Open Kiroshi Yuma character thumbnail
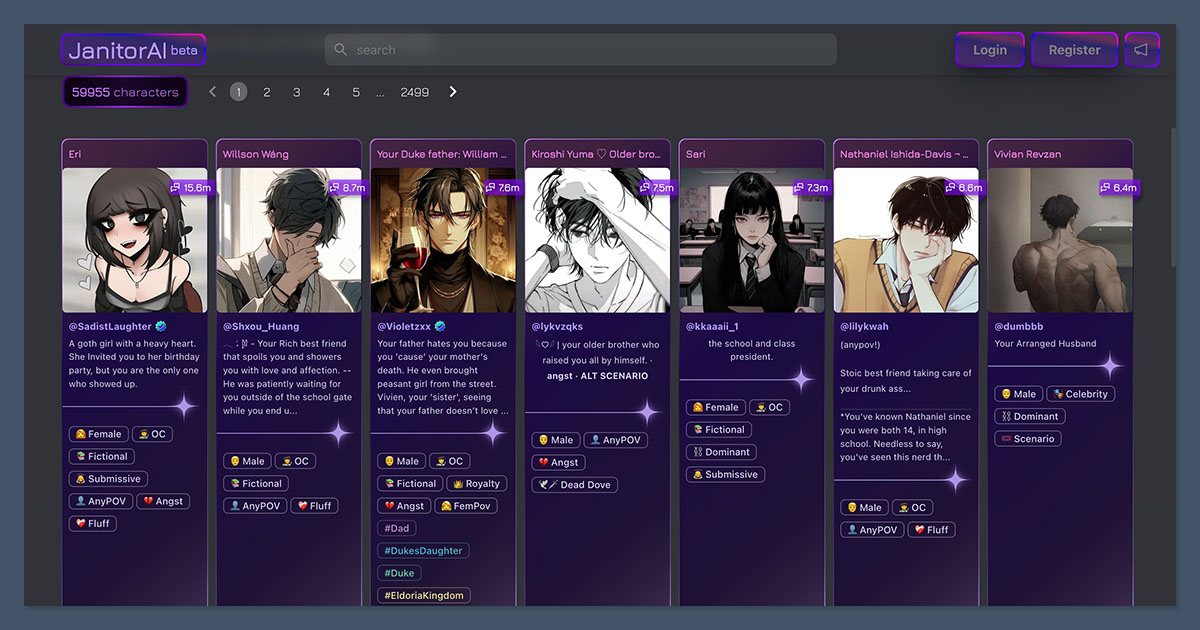This screenshot has width=1200, height=630. point(598,240)
